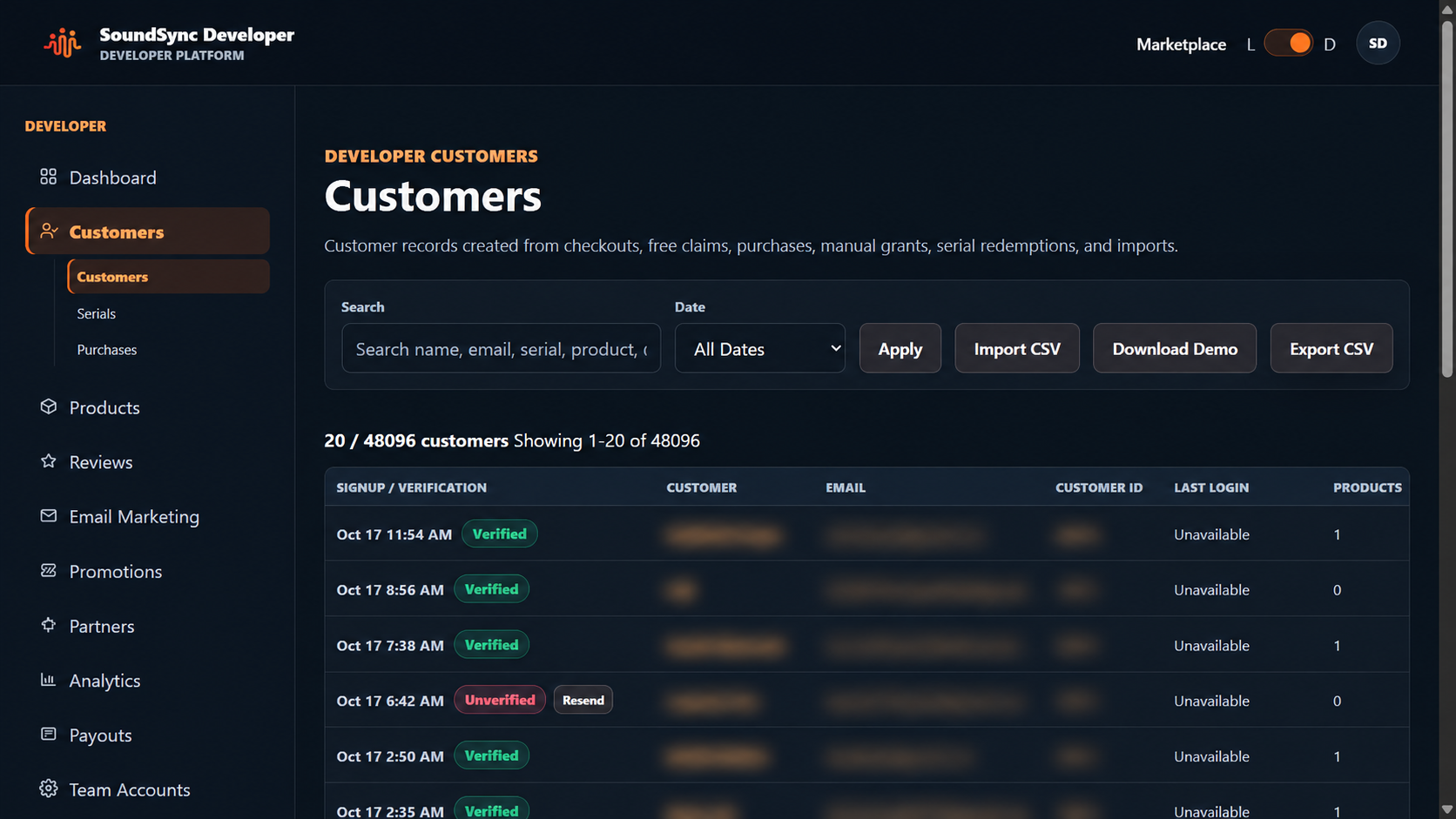1456x819 pixels.
Task: Click the Download Demo button
Action: pos(1174,348)
